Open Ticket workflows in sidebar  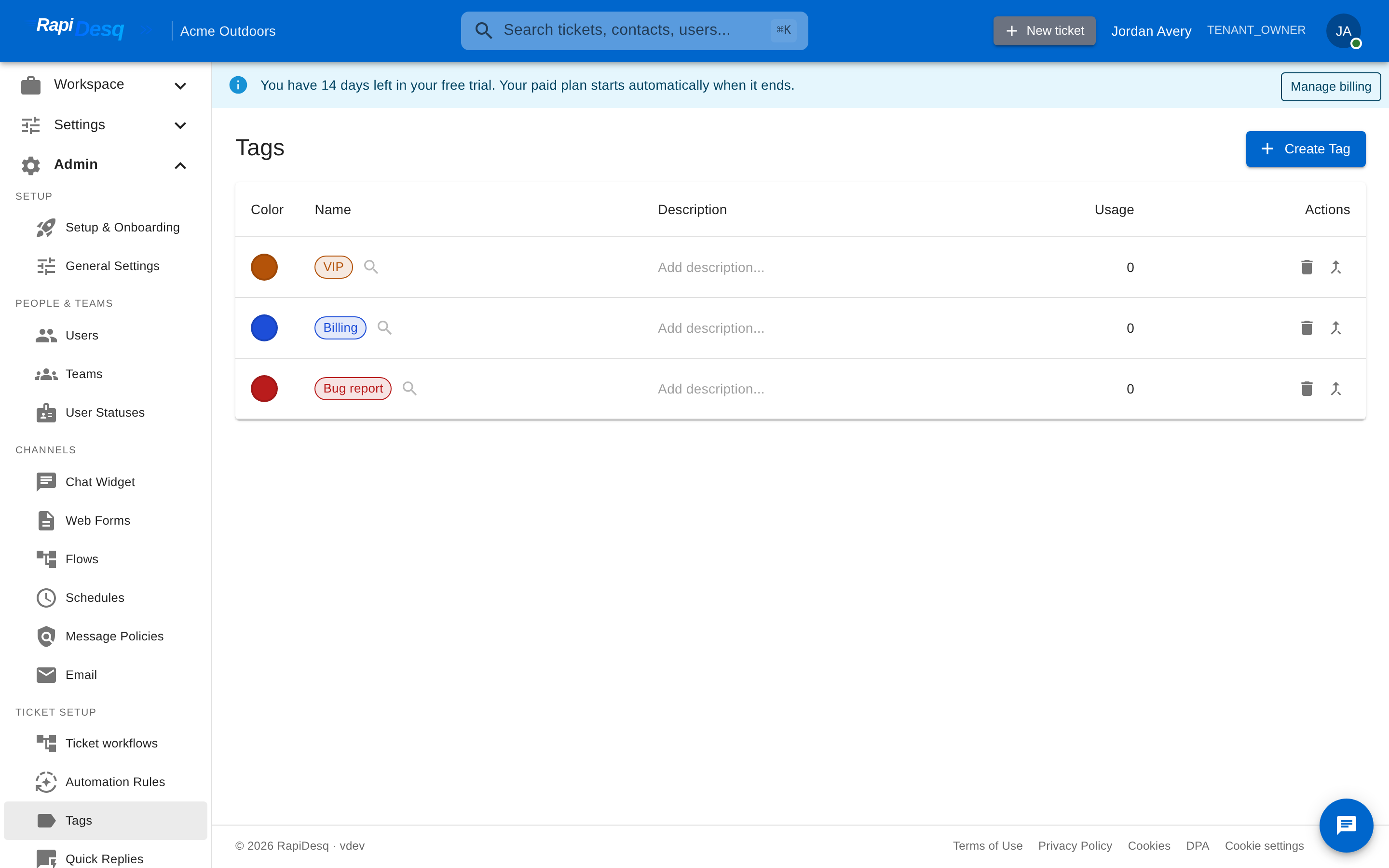(x=106, y=744)
